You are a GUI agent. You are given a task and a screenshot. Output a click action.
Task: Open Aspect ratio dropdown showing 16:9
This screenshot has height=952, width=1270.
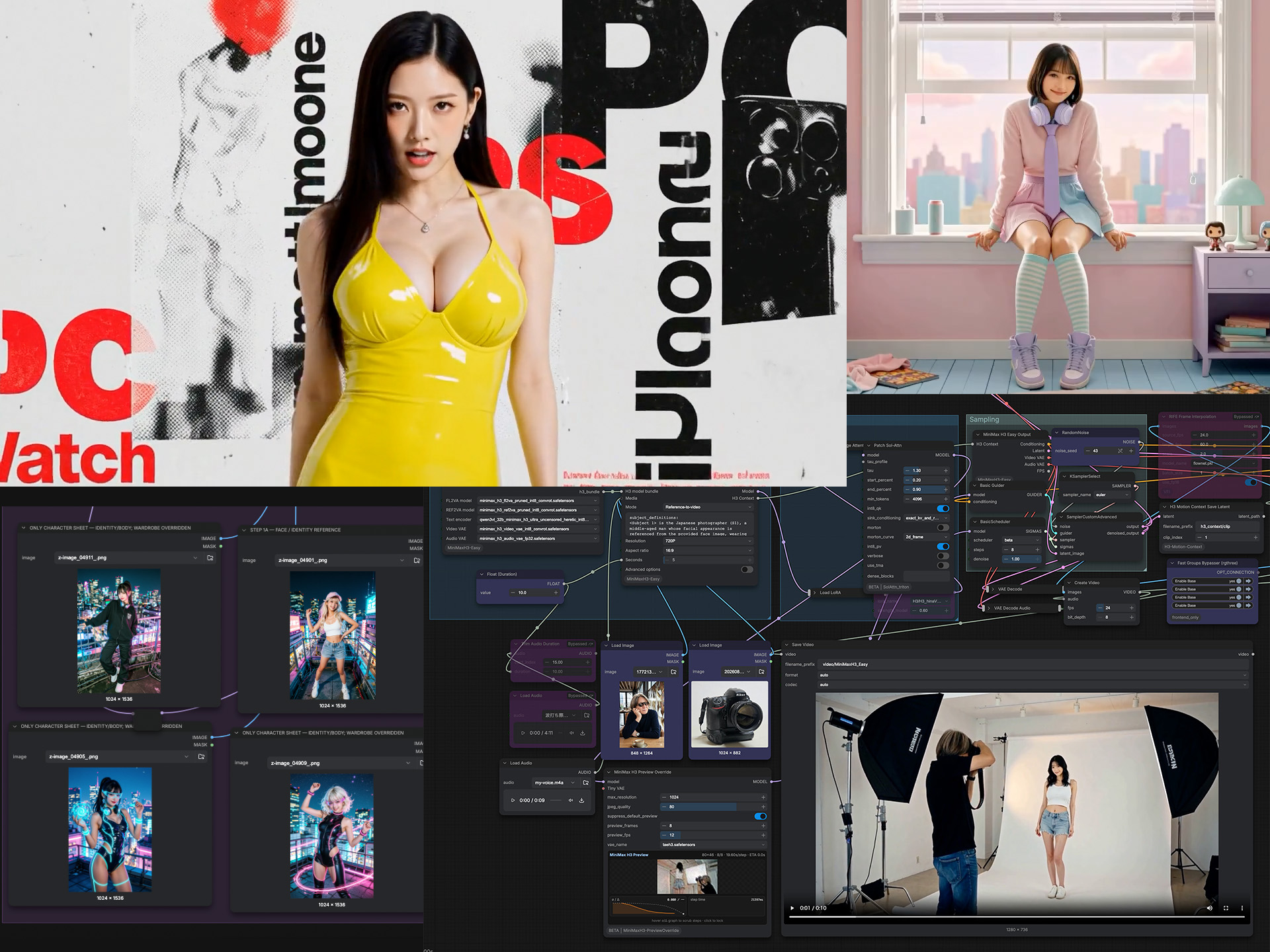708,550
